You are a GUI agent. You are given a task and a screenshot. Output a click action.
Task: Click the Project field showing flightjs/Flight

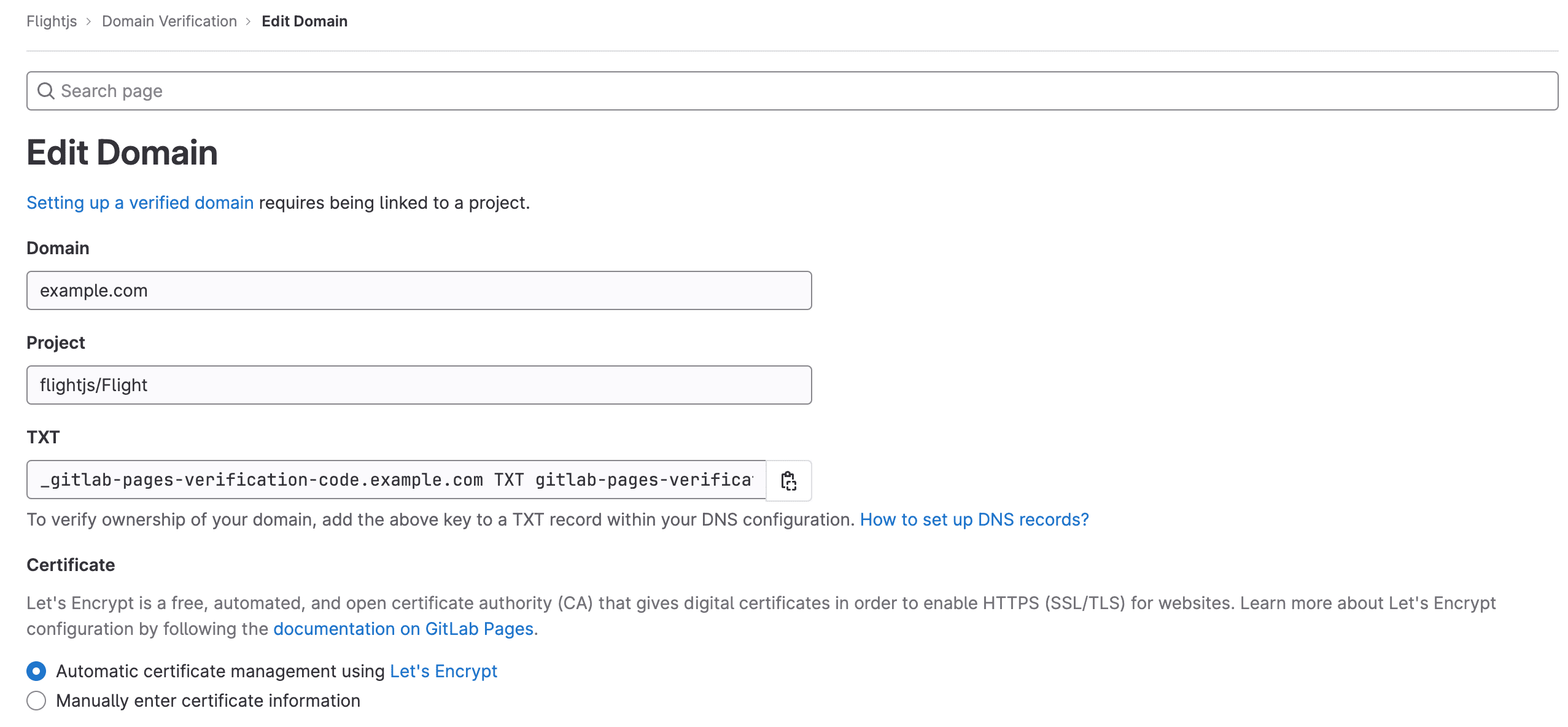coord(419,385)
